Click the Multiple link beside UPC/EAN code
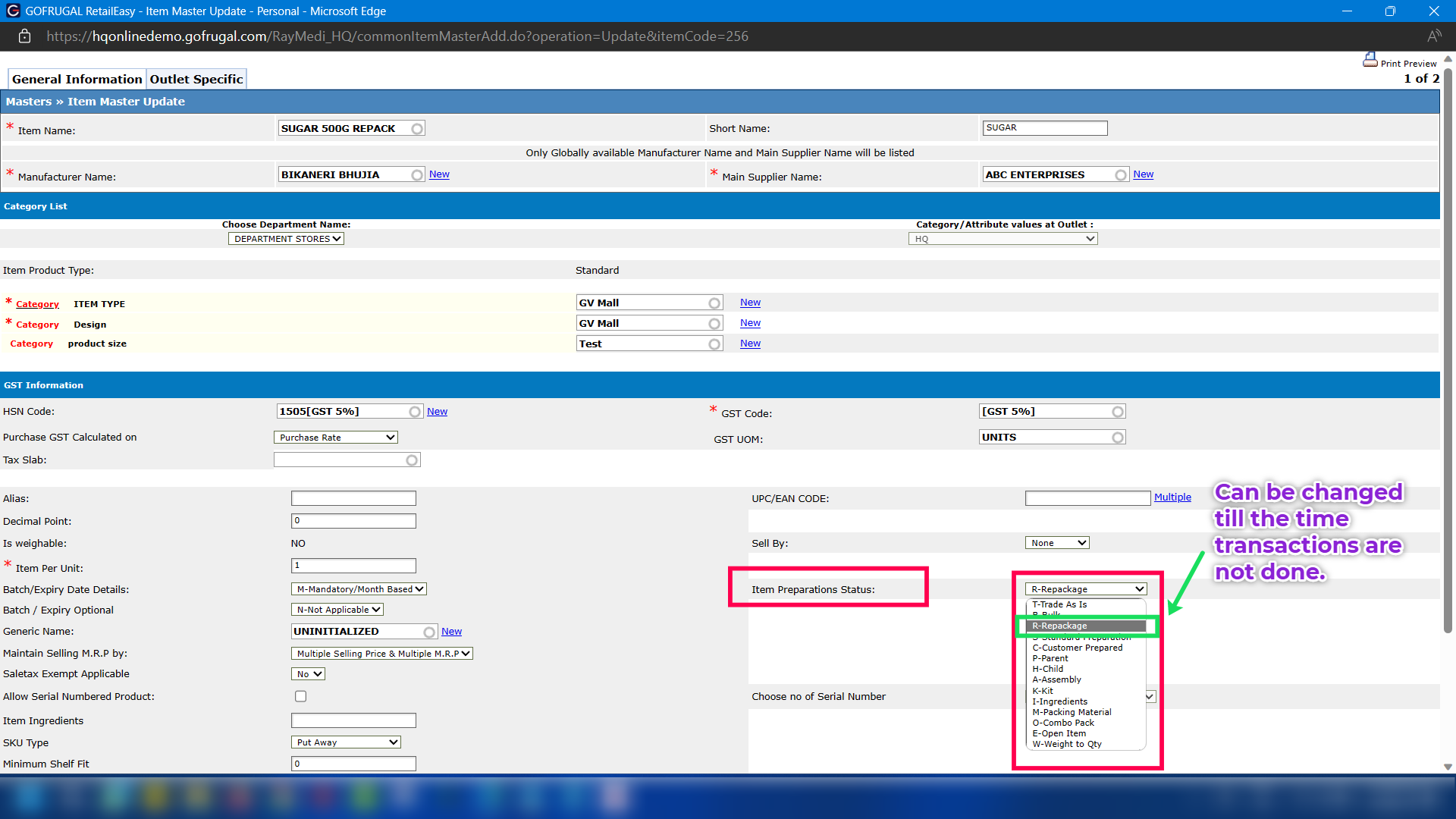This screenshot has height=819, width=1456. pos(1172,497)
